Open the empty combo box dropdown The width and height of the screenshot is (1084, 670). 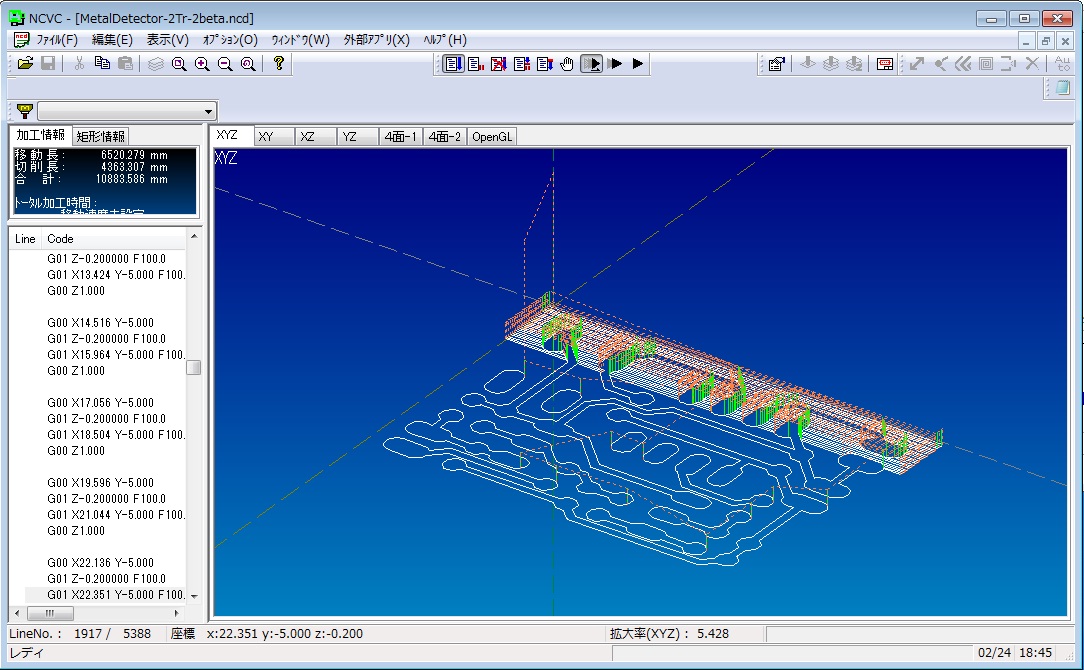click(208, 111)
